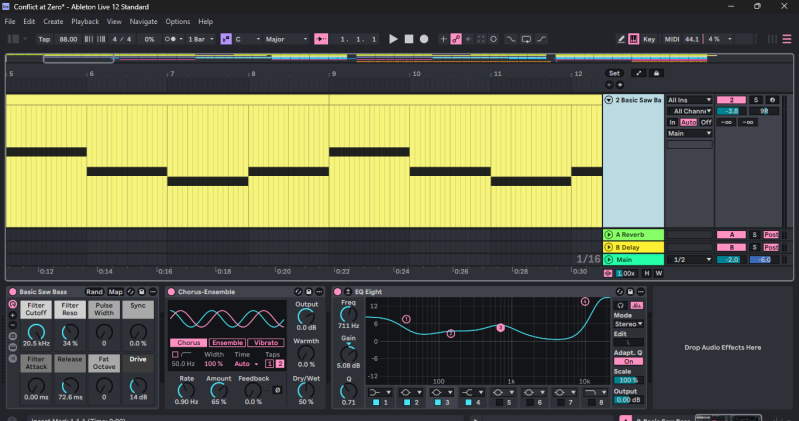Screen dimensions: 799x421
Task: Open the Major scale mode dropdown
Action: [286, 39]
